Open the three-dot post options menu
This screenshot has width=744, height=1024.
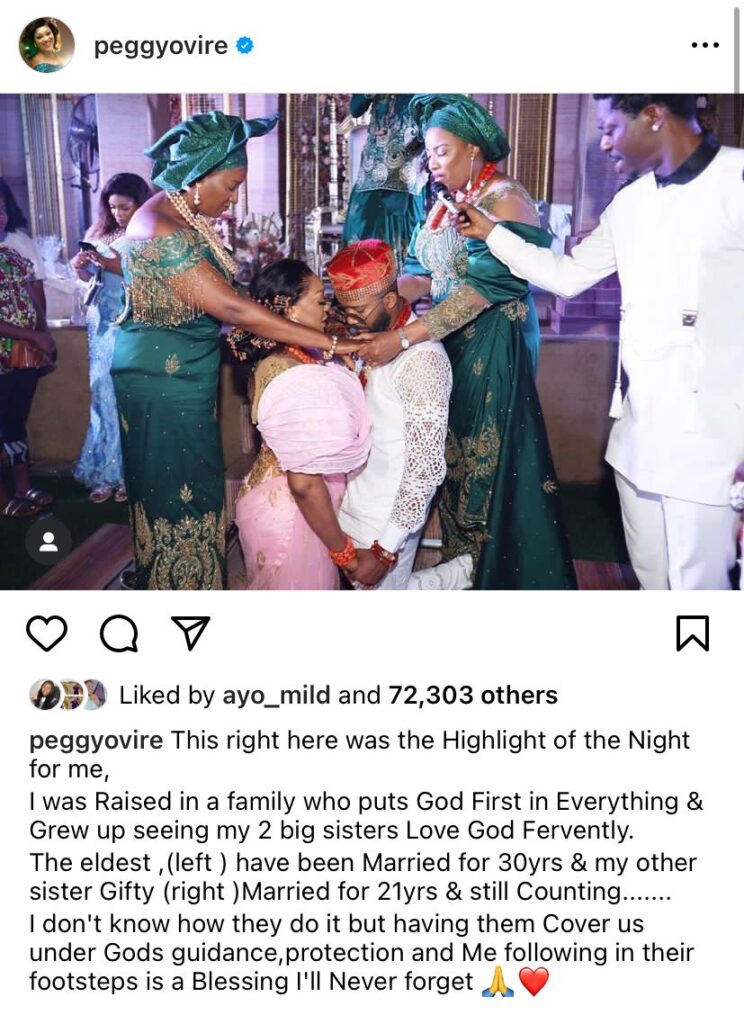[705, 46]
